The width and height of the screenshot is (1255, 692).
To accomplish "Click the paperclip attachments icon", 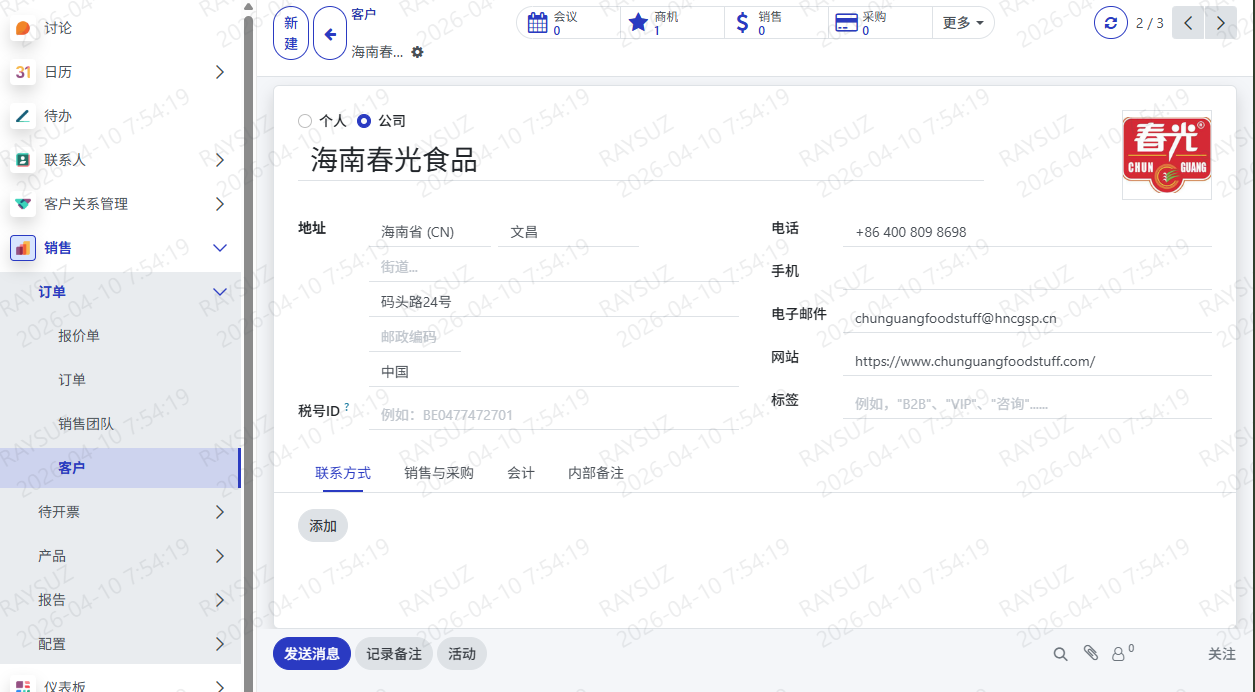I will [x=1091, y=653].
